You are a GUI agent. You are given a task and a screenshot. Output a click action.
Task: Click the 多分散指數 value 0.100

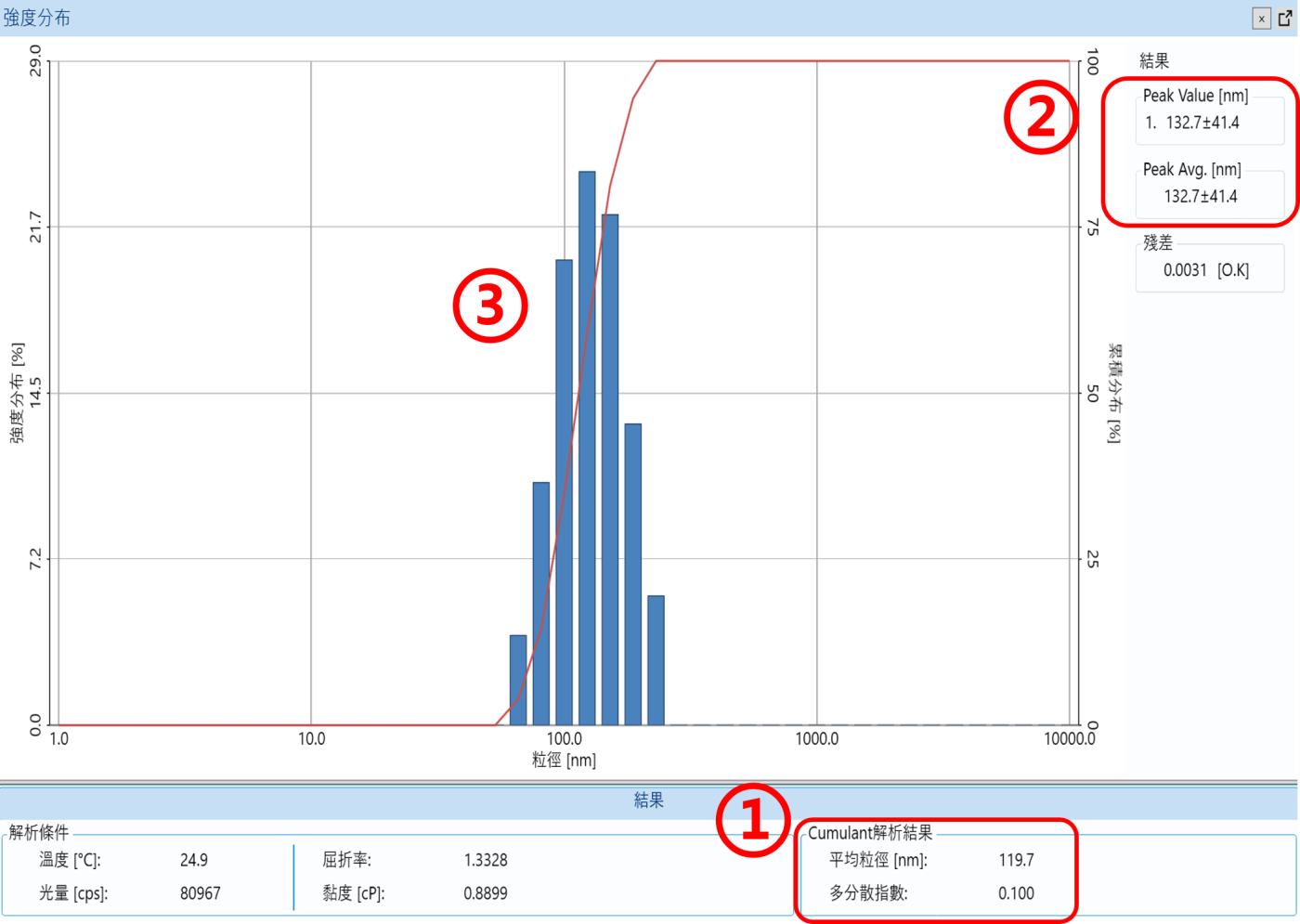(x=1016, y=893)
